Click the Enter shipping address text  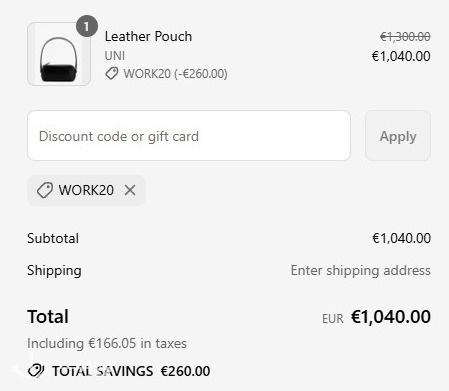tap(361, 270)
